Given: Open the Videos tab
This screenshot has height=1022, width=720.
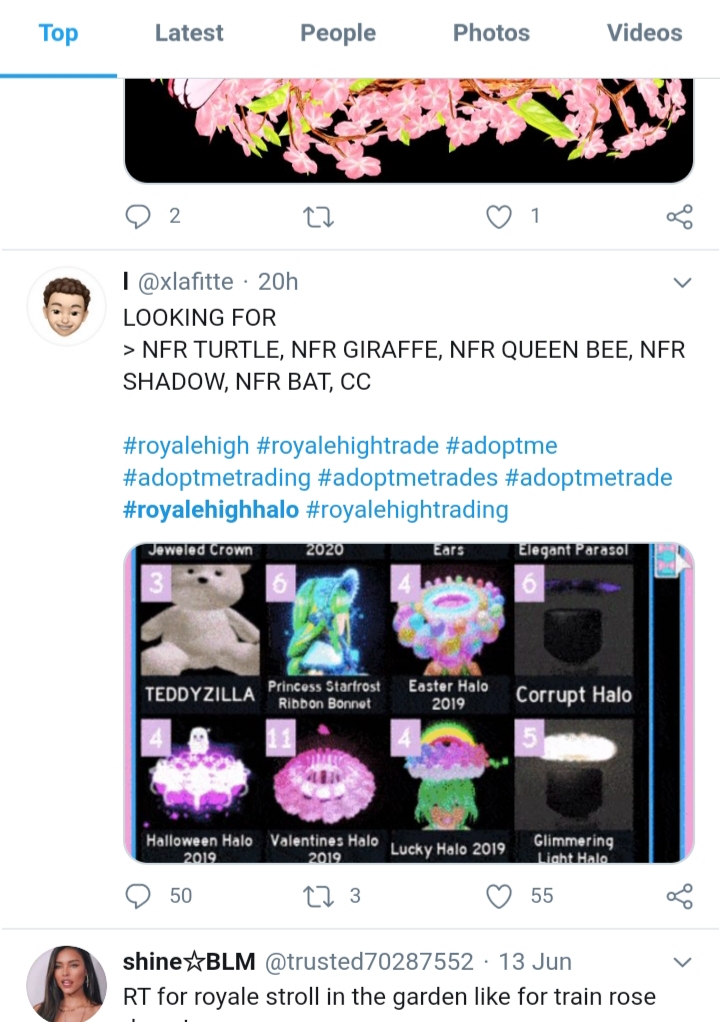Looking at the screenshot, I should click(x=644, y=33).
